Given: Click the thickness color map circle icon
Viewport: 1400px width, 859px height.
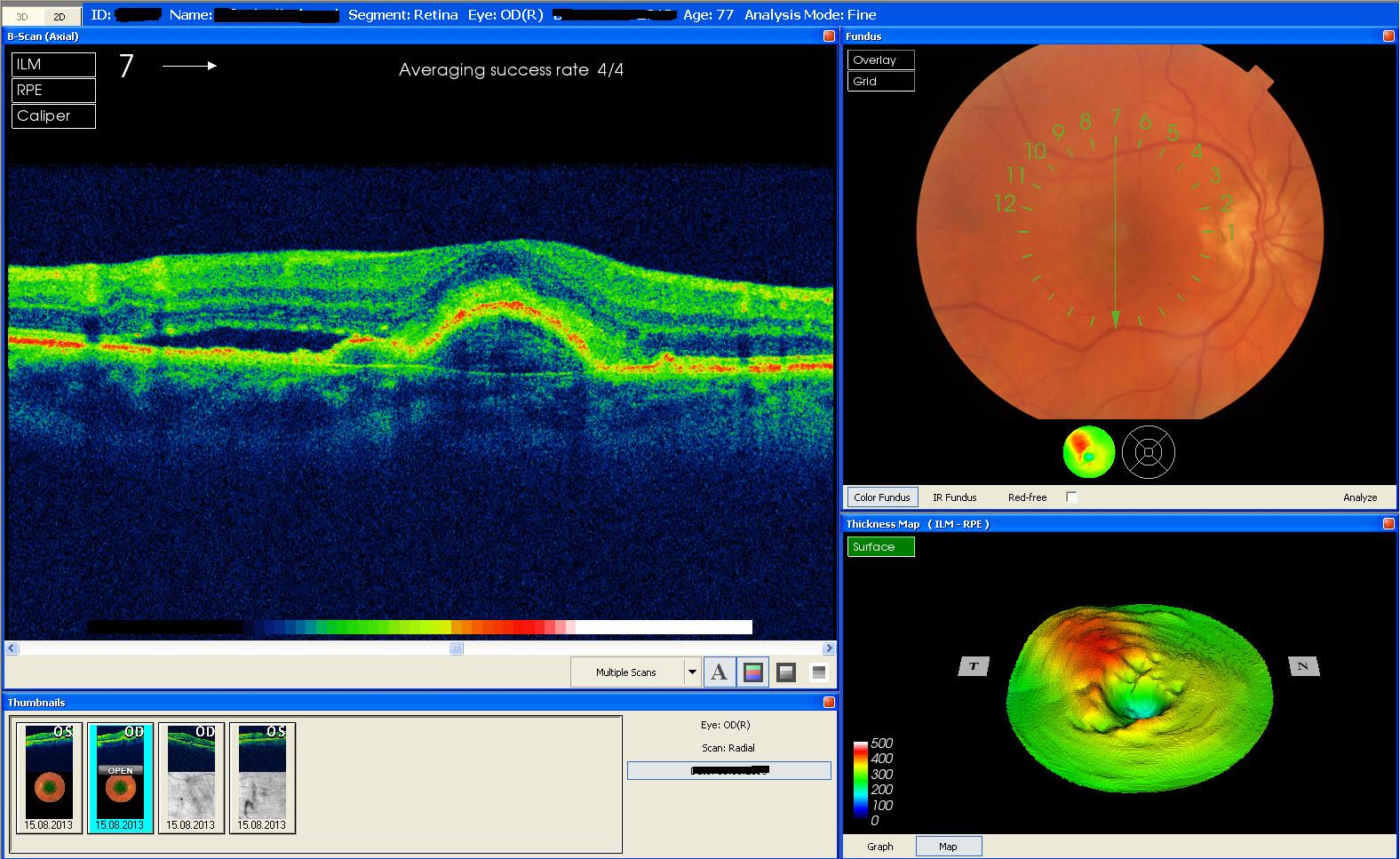Looking at the screenshot, I should (x=1088, y=452).
